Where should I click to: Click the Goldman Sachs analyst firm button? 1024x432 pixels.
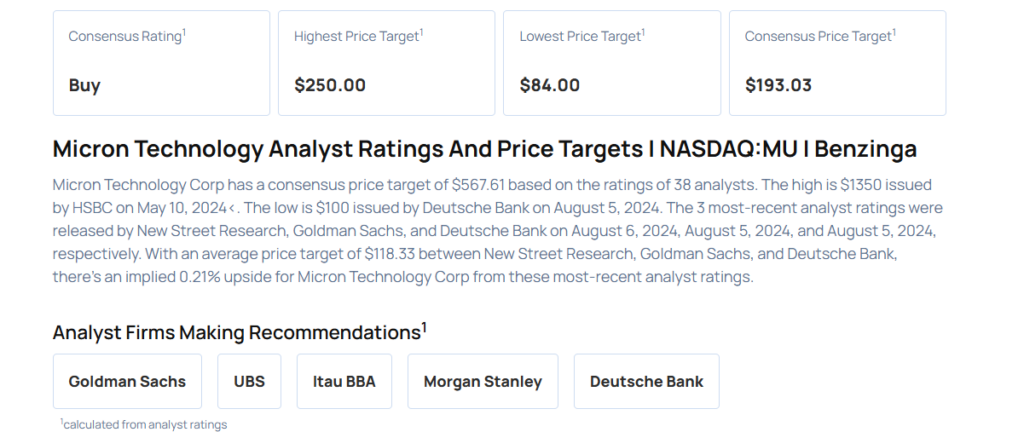(127, 381)
